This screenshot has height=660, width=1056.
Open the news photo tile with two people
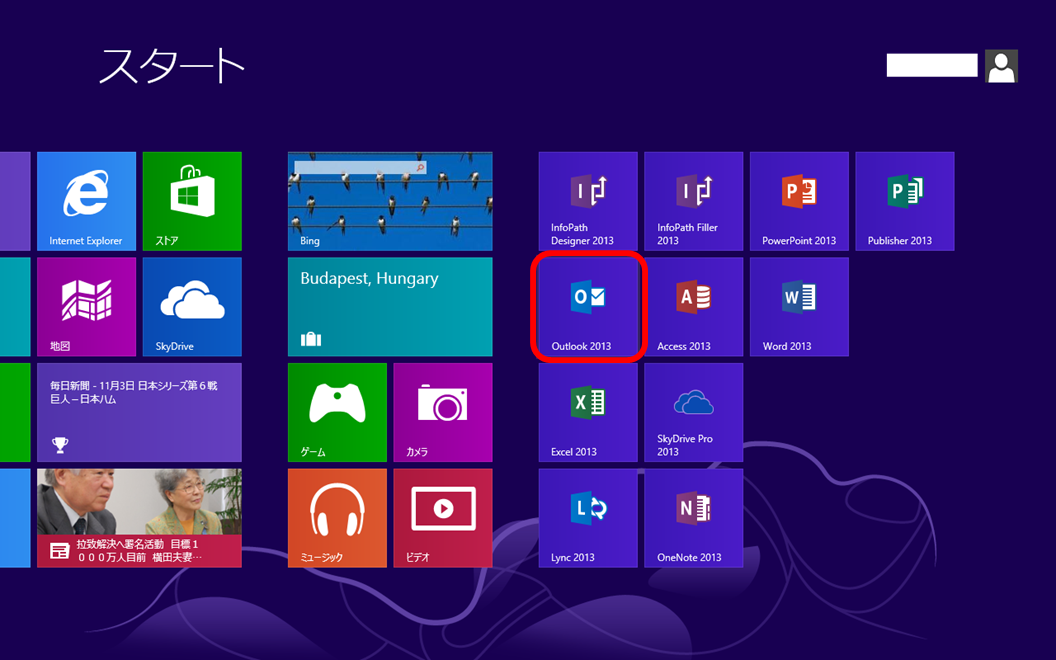pos(139,518)
